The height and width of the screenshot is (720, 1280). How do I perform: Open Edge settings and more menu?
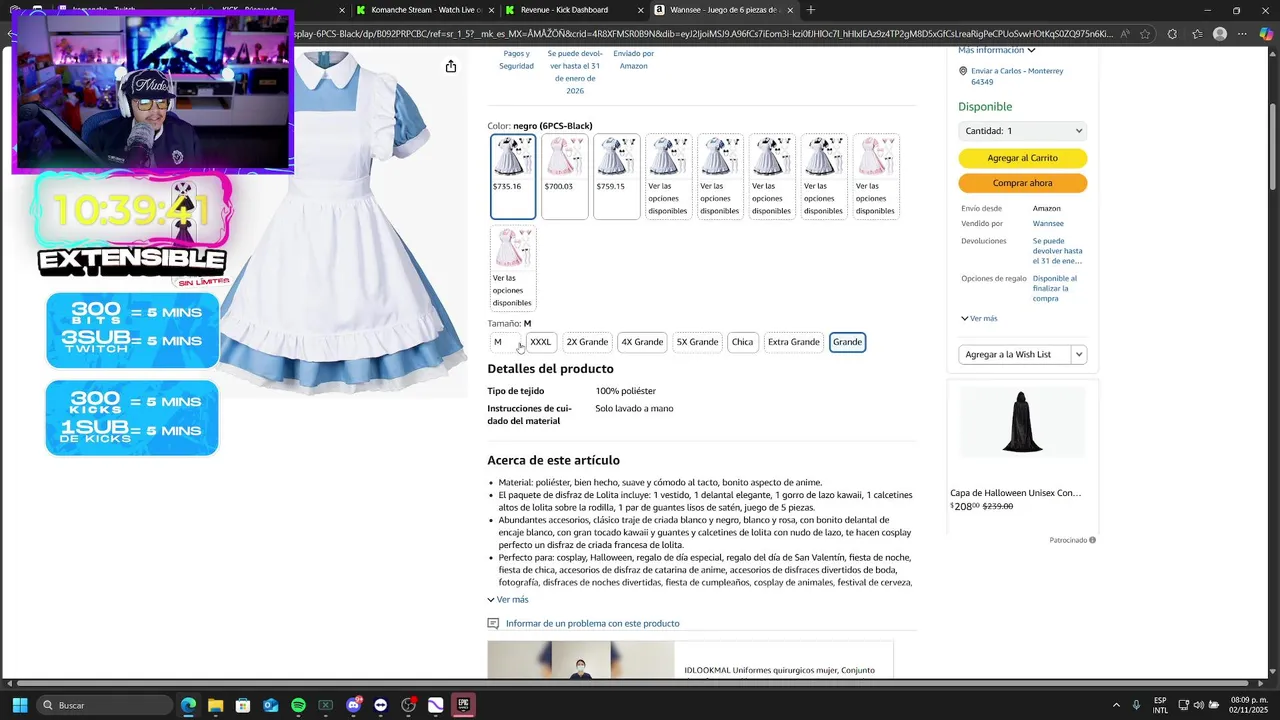coord(1243,34)
